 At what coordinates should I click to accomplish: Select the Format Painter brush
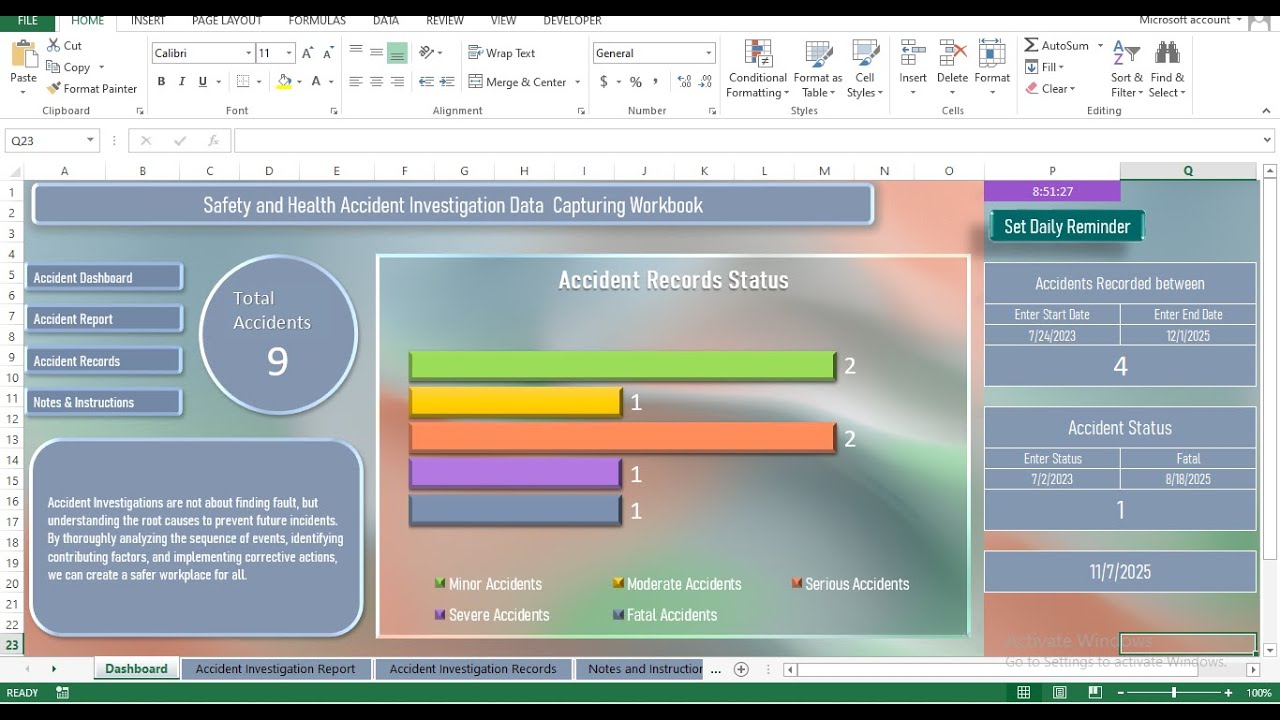54,88
